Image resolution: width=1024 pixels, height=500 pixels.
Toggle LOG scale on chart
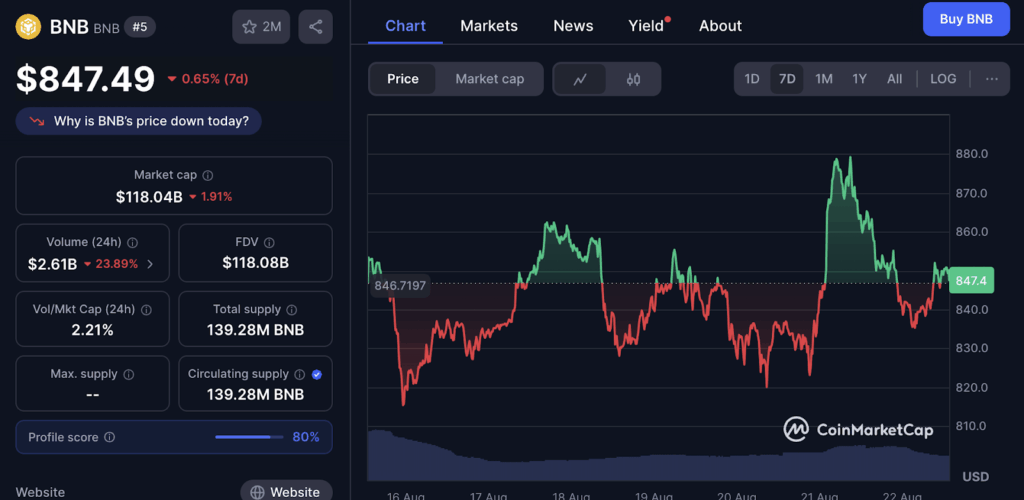(x=943, y=79)
